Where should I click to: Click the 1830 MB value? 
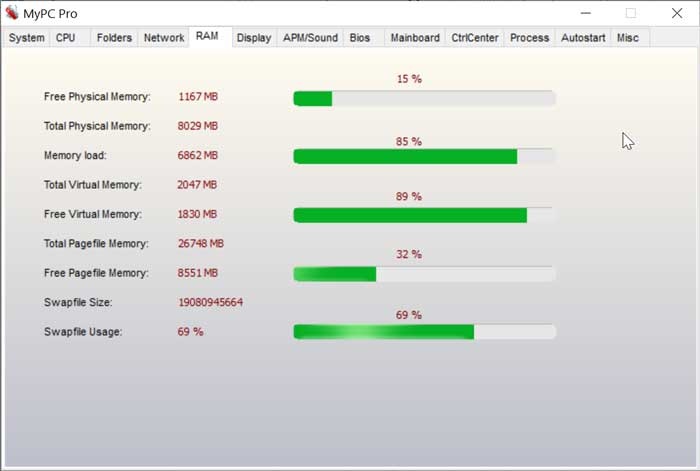point(197,214)
